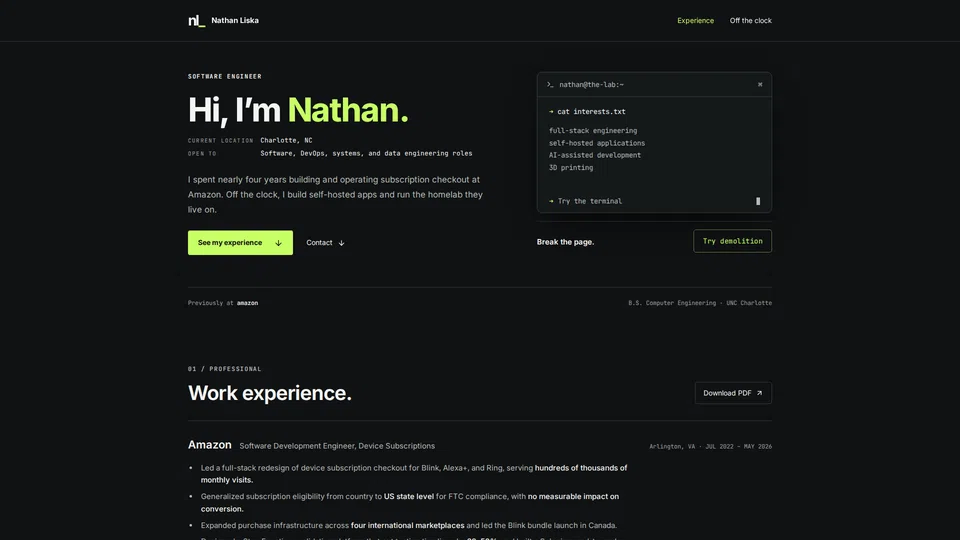This screenshot has width=960, height=540.
Task: Click the See my experience button
Action: point(240,242)
